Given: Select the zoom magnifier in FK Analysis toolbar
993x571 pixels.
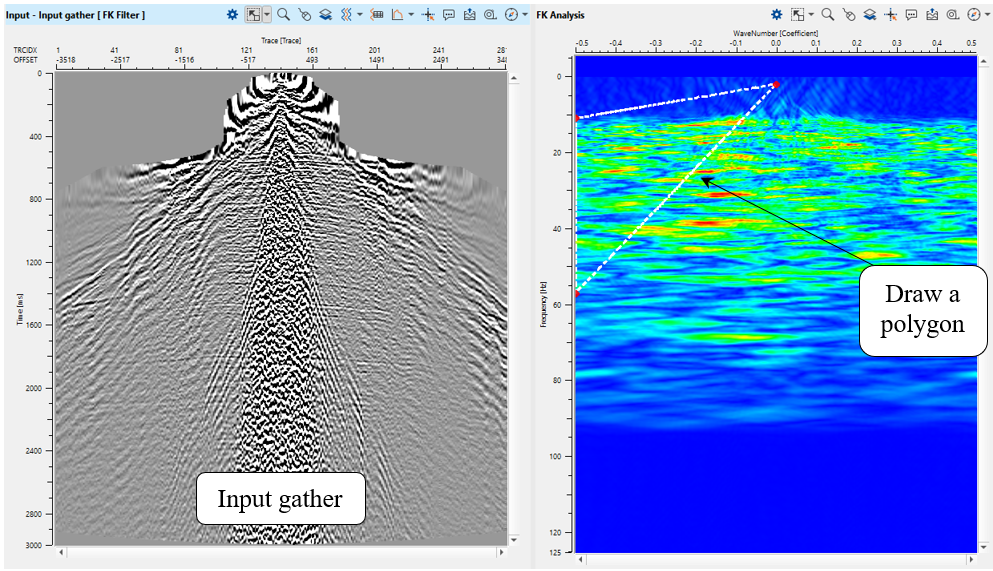Looking at the screenshot, I should click(828, 15).
